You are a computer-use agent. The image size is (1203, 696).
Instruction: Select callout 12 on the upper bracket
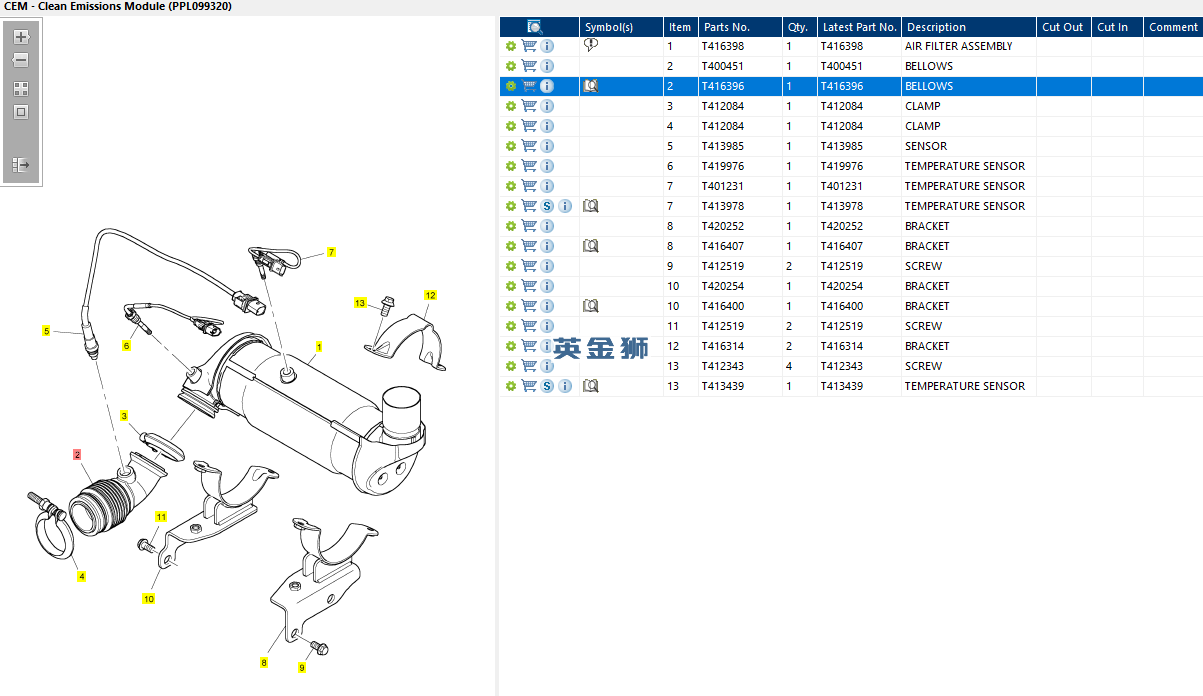[x=430, y=295]
